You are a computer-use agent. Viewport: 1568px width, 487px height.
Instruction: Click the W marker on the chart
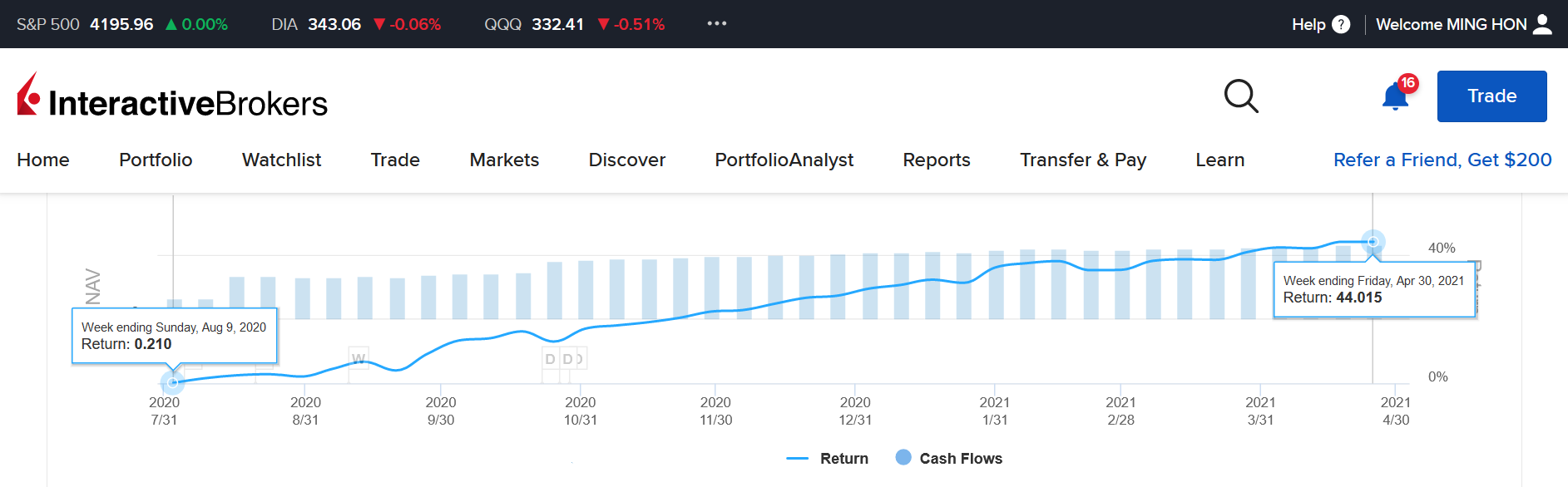(x=359, y=359)
